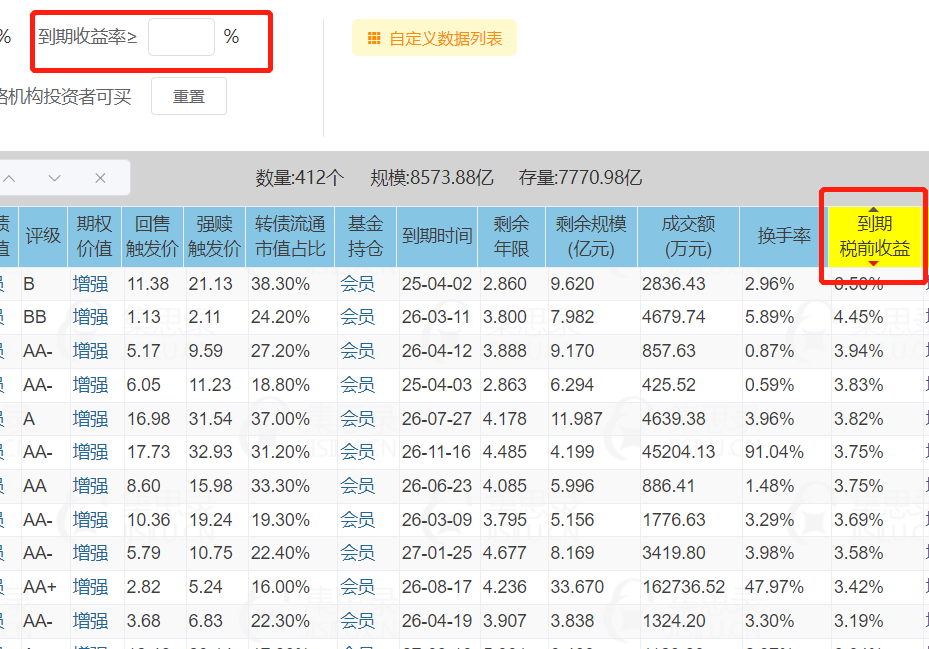Viewport: 929px width, 649px height.
Task: Sort by 成交额(万元) column header
Action: pos(688,236)
